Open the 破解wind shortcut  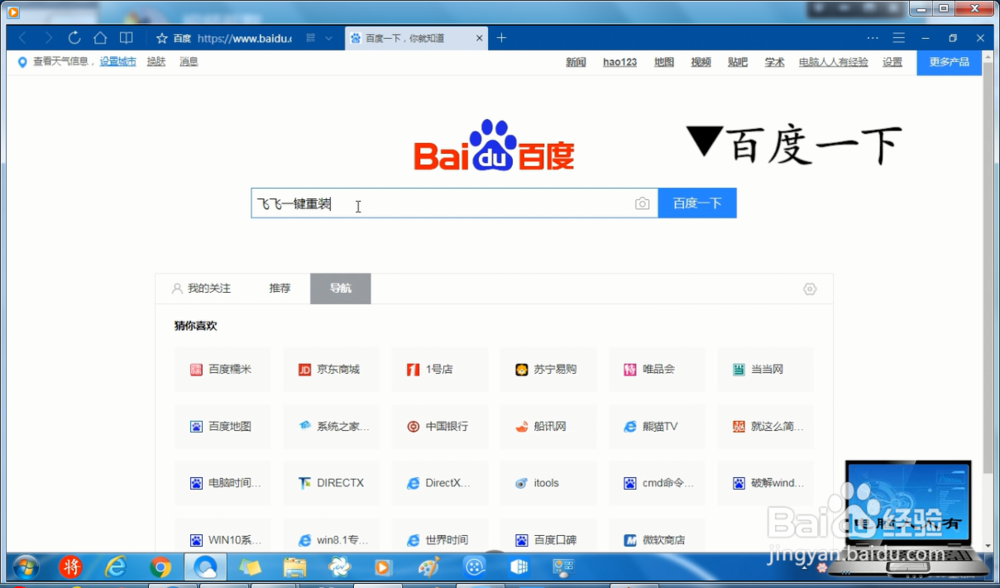tap(765, 483)
